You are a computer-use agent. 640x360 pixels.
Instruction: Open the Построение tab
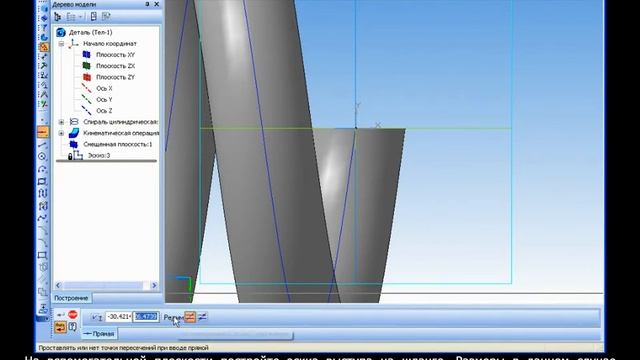coord(71,298)
